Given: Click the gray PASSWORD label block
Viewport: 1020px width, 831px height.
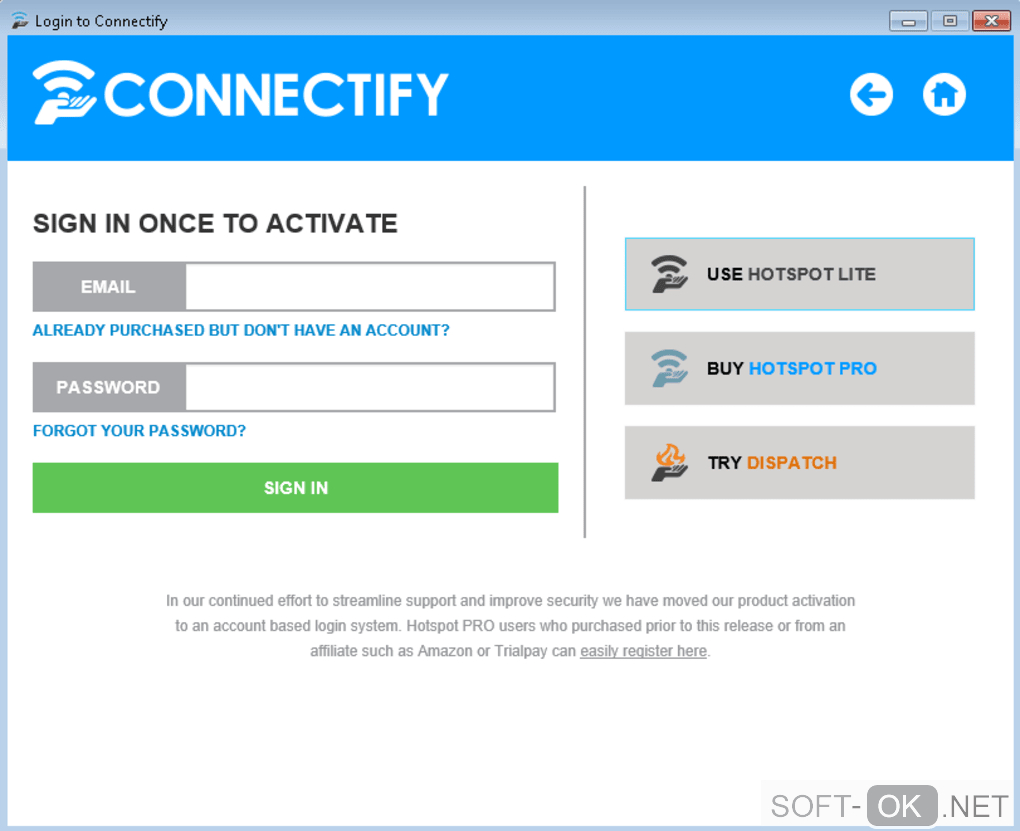Looking at the screenshot, I should pyautogui.click(x=109, y=387).
